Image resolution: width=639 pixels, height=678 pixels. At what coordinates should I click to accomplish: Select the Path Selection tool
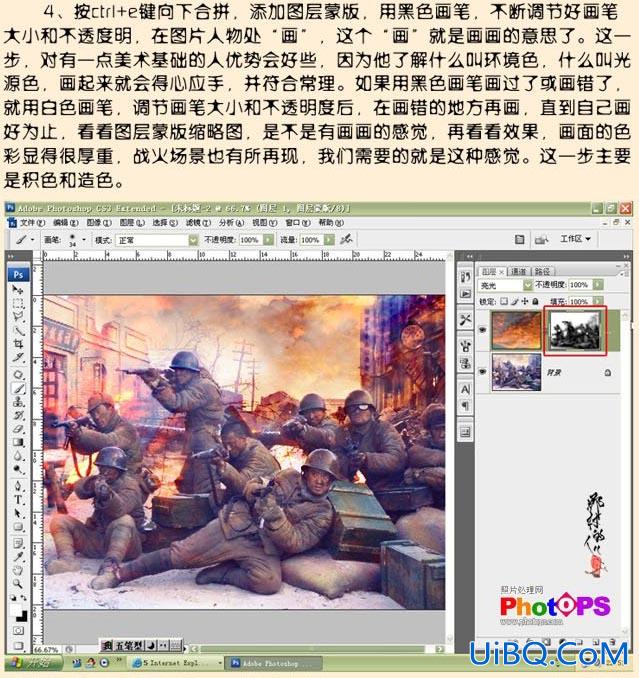click(x=18, y=513)
